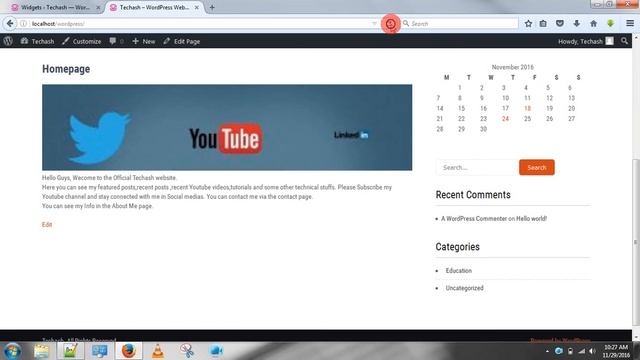The height and width of the screenshot is (360, 640).
Task: Open calendar date 18 posts
Action: (x=527, y=108)
